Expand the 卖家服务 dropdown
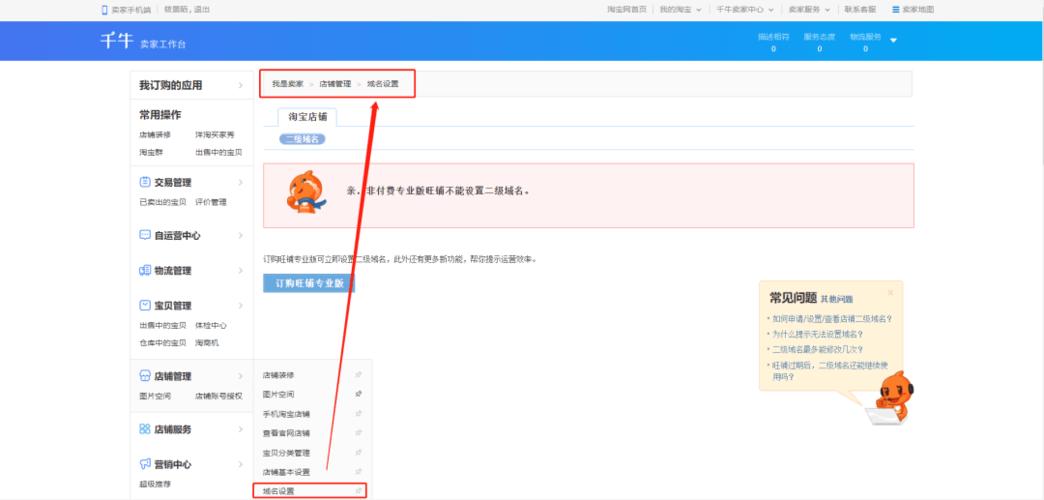 828,10
